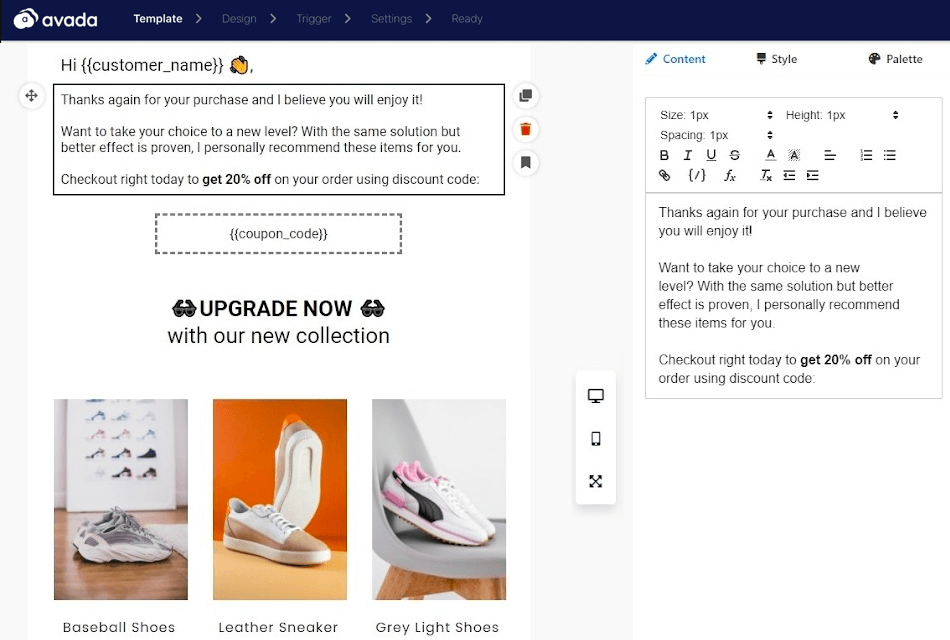Clear text formatting with the Tx icon
Viewport: 950px width, 640px height.
(766, 176)
